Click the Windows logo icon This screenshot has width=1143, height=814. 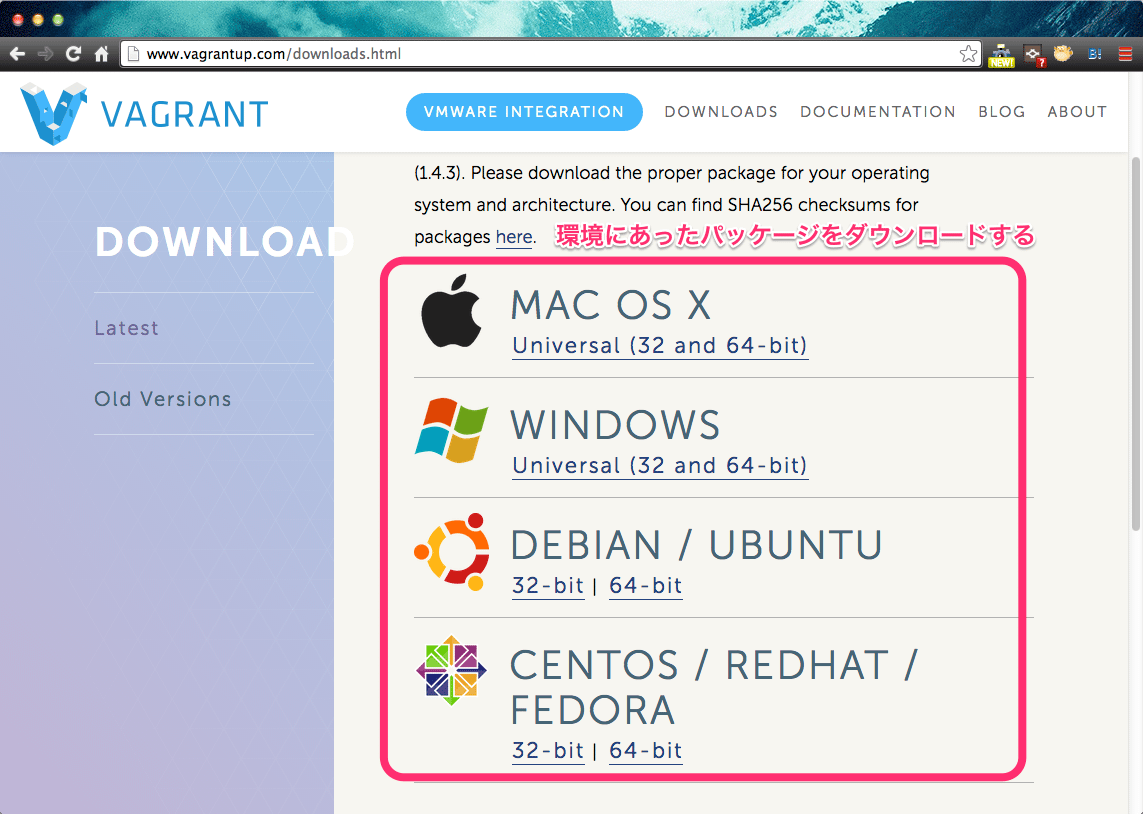452,430
